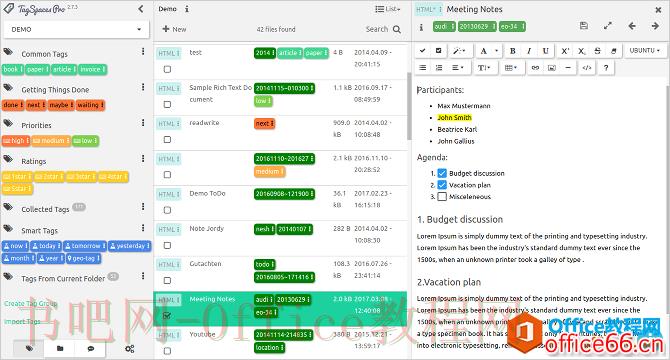
Task: Tick checkbox for 'Demo ToDo' file
Action: coord(168,210)
